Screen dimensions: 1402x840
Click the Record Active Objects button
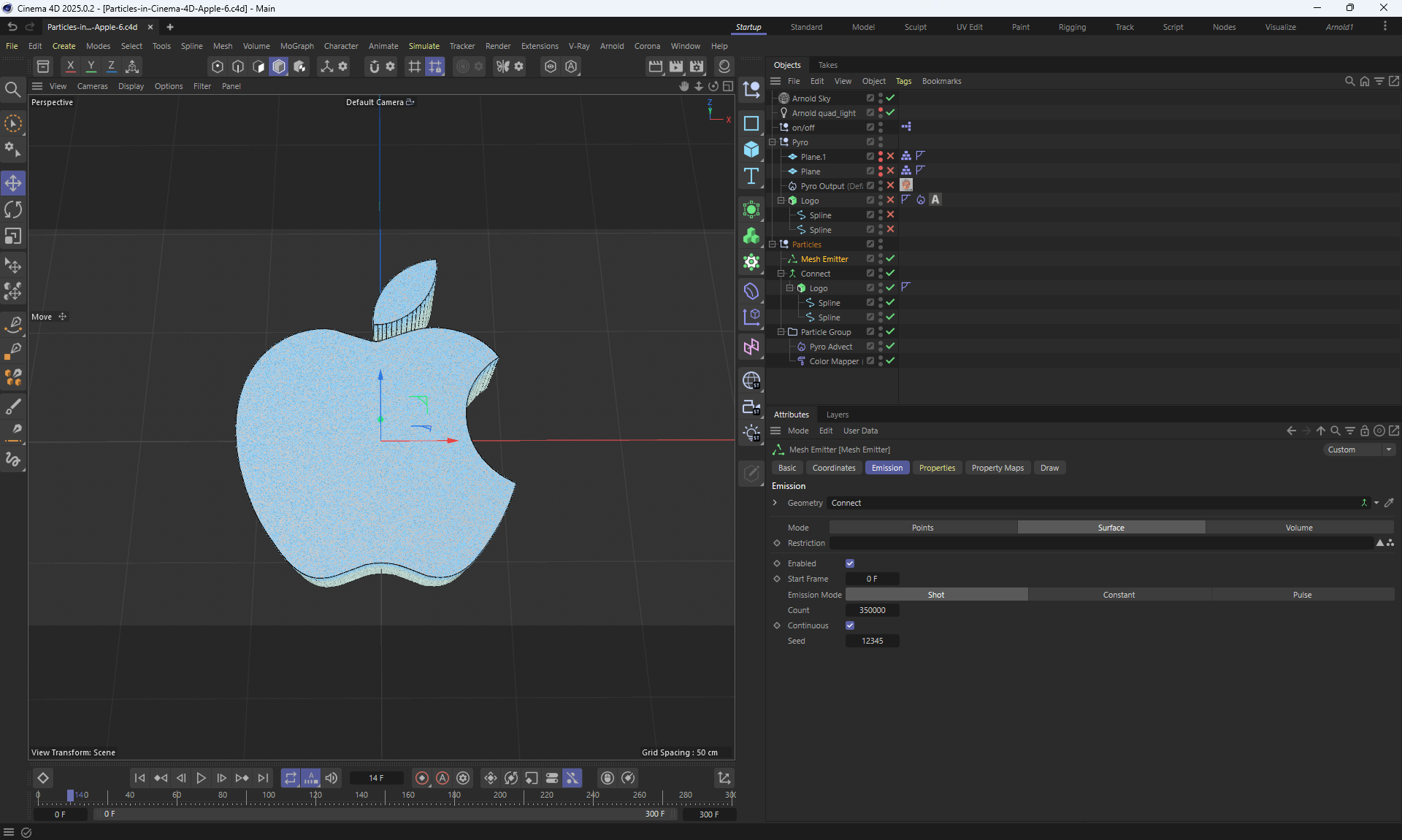422,778
